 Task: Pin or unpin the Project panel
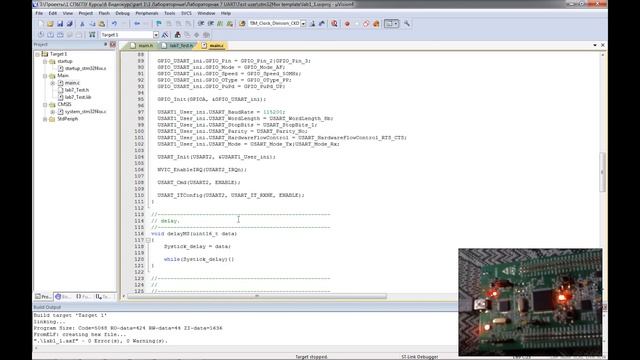click(x=106, y=44)
